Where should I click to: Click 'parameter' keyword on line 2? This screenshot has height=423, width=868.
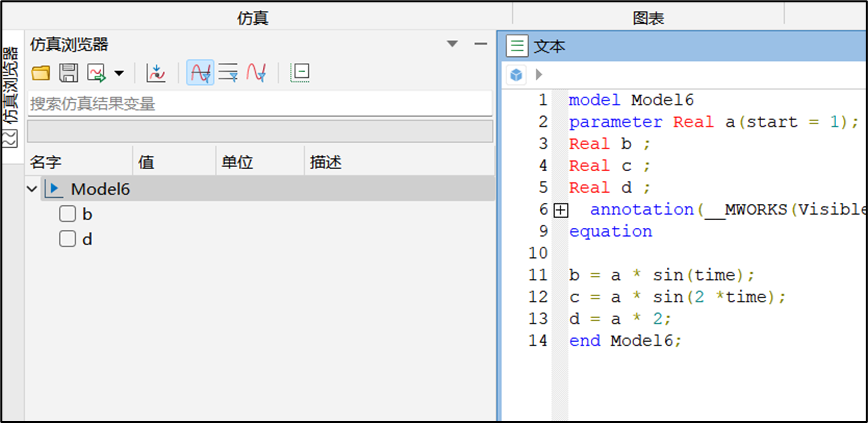(616, 122)
